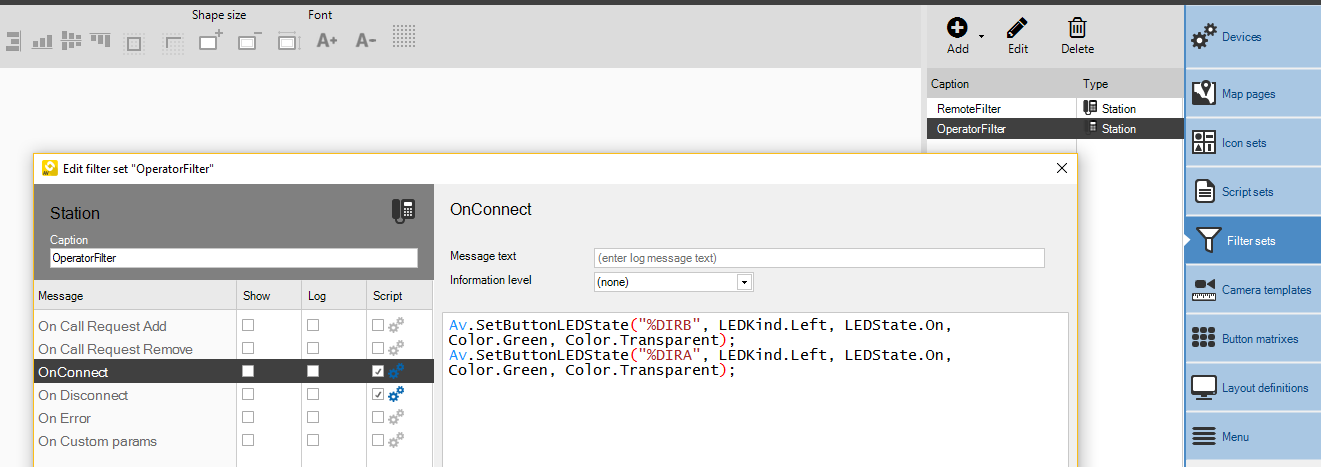Check the Log box for On Error
Viewport: 1321px width, 467px height.
[x=313, y=418]
